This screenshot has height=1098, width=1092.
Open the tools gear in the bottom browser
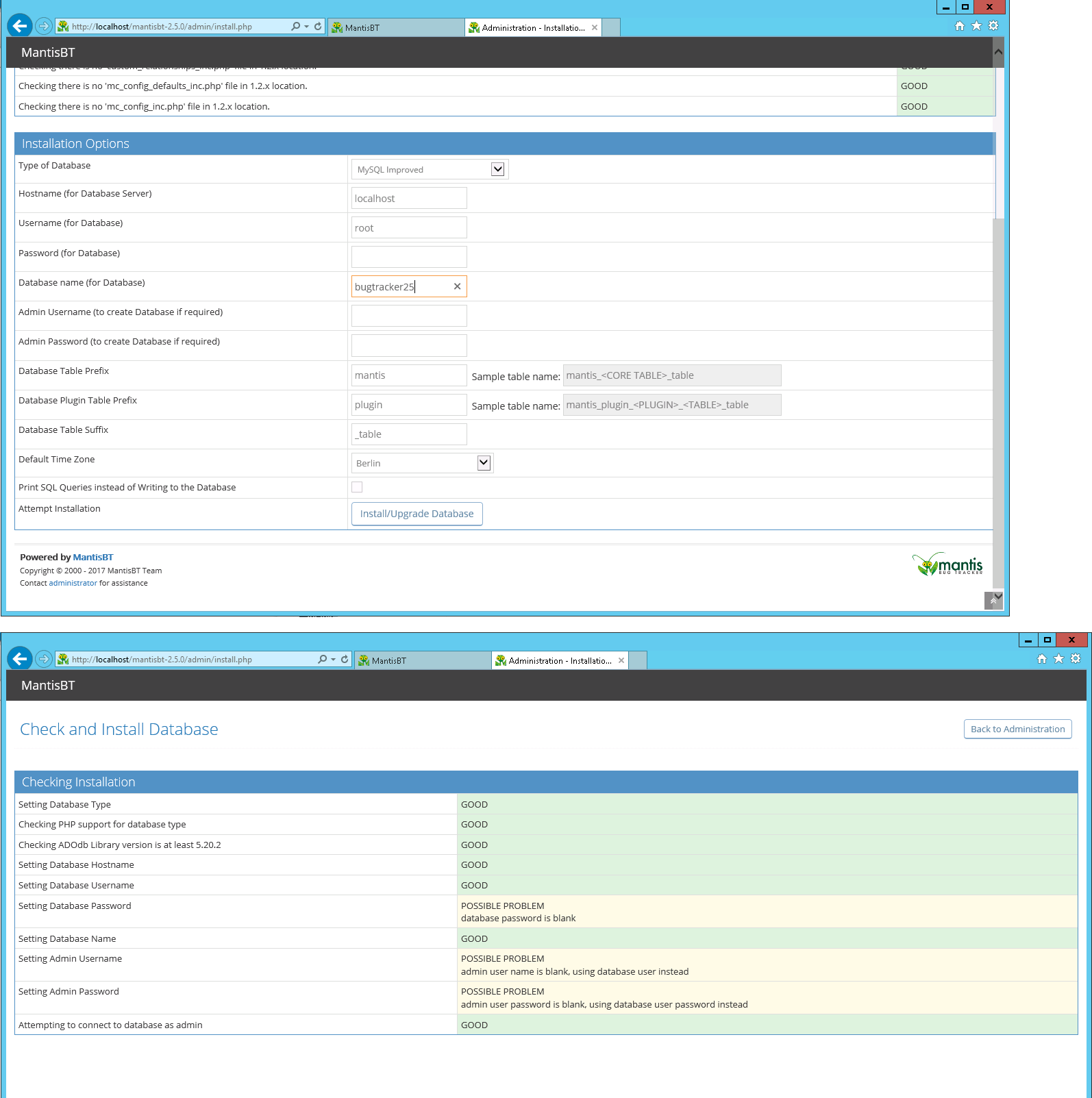[1076, 659]
